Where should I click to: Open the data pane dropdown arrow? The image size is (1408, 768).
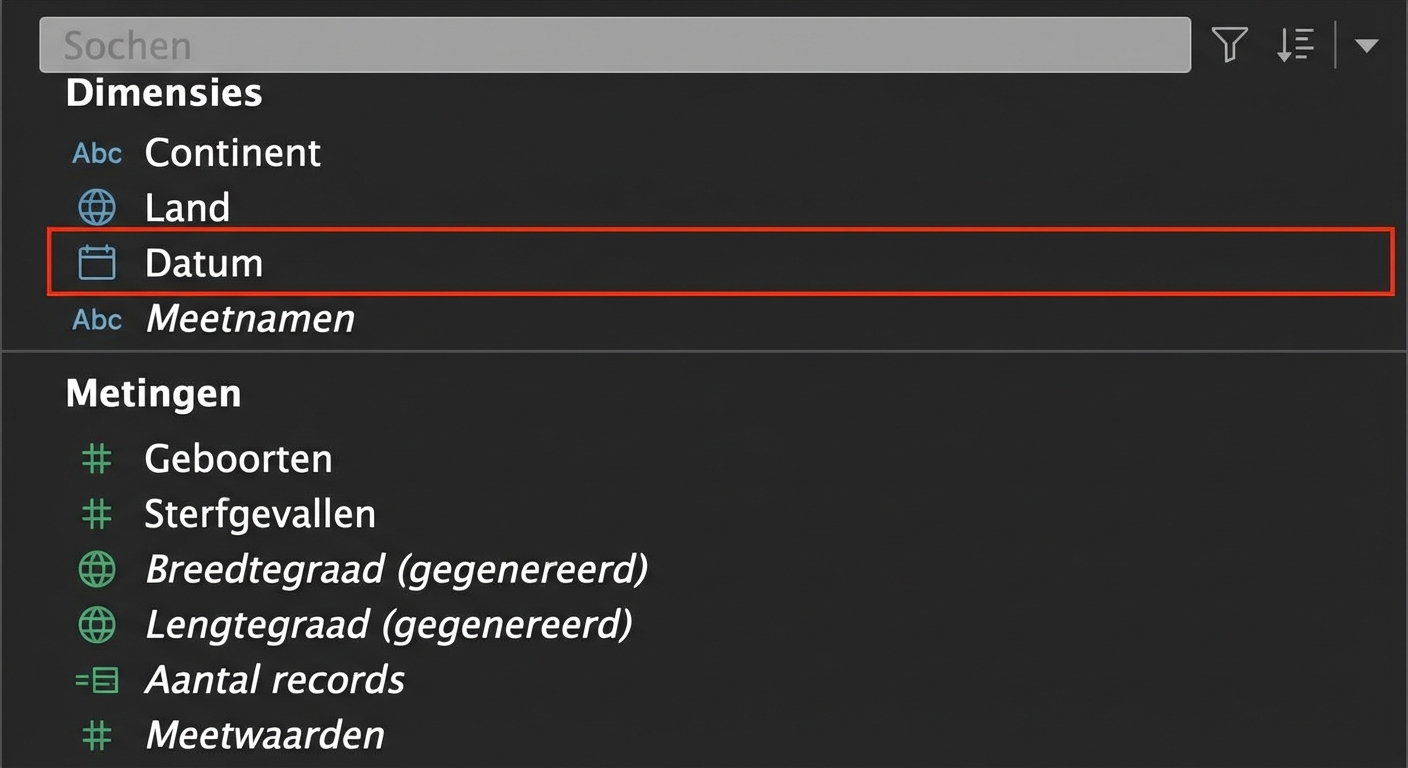point(1366,45)
